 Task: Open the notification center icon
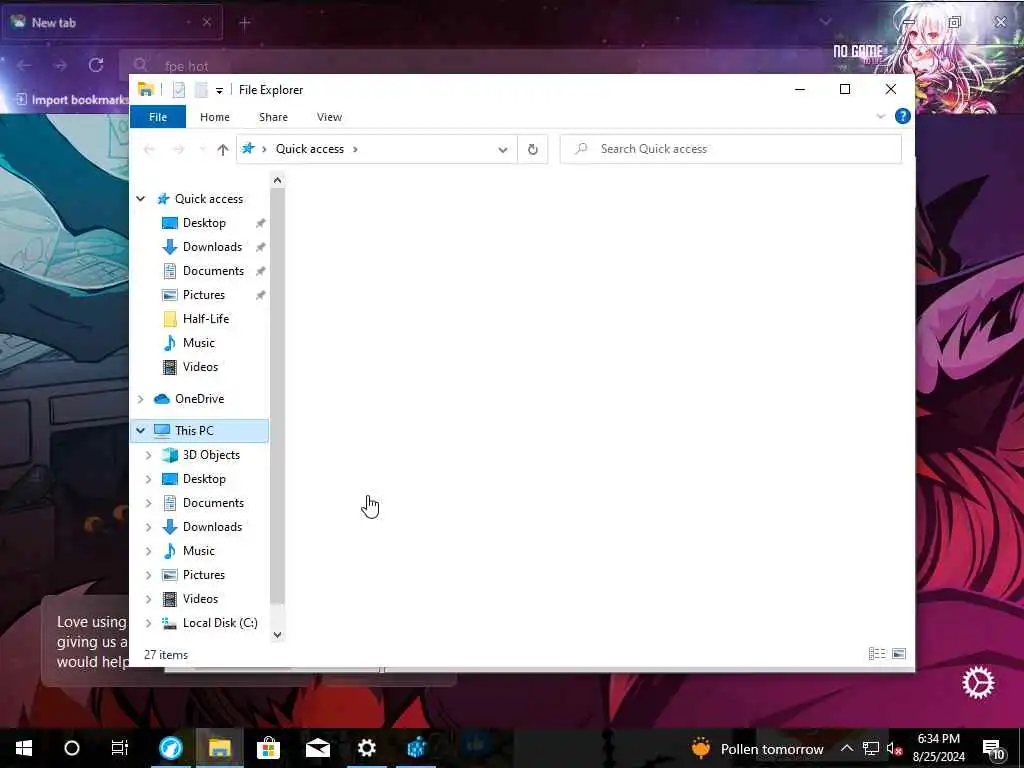993,749
